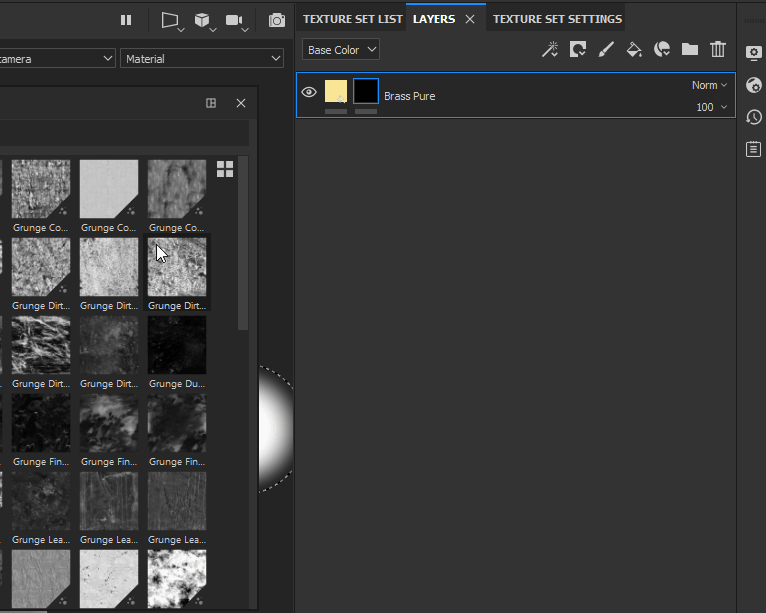Add a folder to the layer stack

690,49
